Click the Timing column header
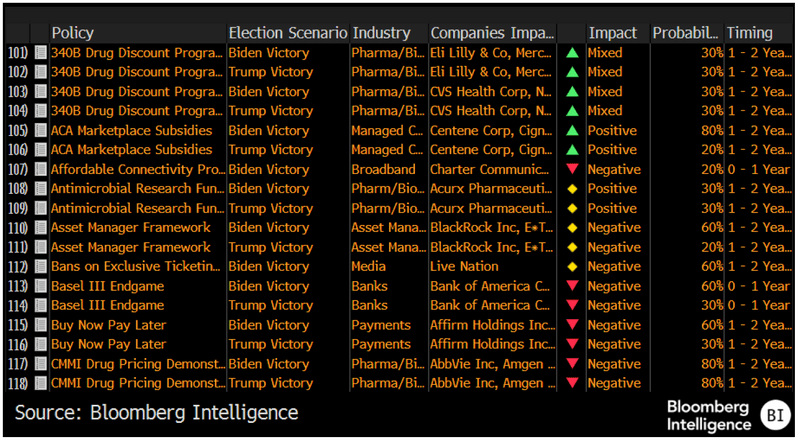The image size is (800, 441). (749, 33)
